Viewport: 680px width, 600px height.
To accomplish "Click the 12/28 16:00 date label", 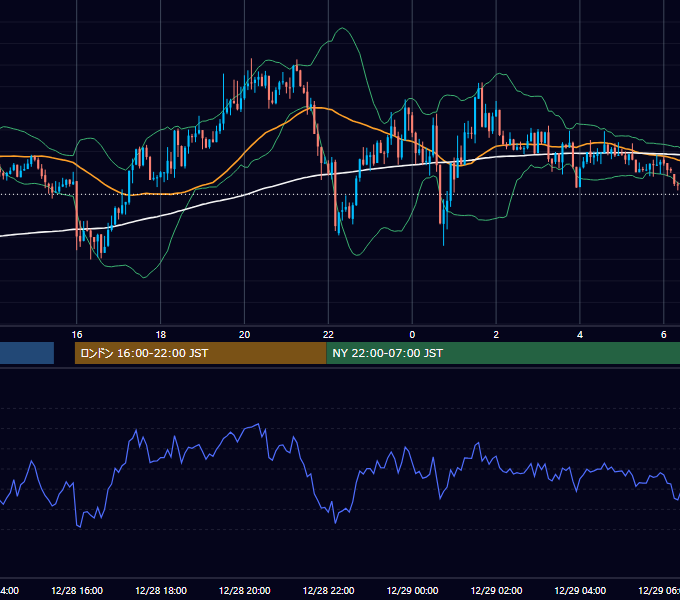I will coord(77,590).
